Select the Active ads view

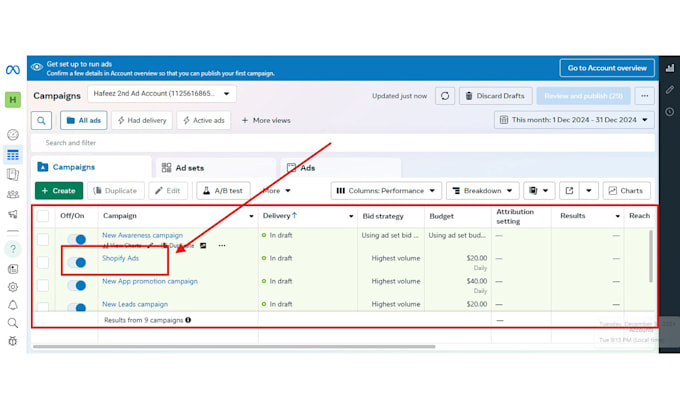(203, 121)
